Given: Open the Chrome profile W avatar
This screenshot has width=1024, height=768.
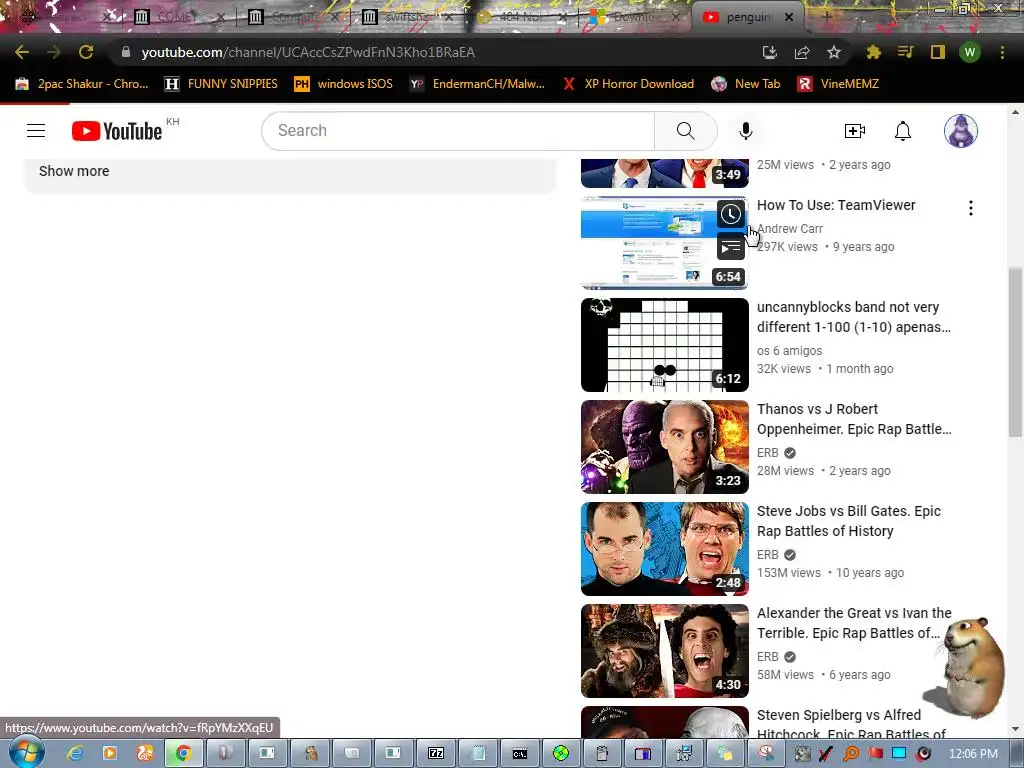Looking at the screenshot, I should (969, 52).
